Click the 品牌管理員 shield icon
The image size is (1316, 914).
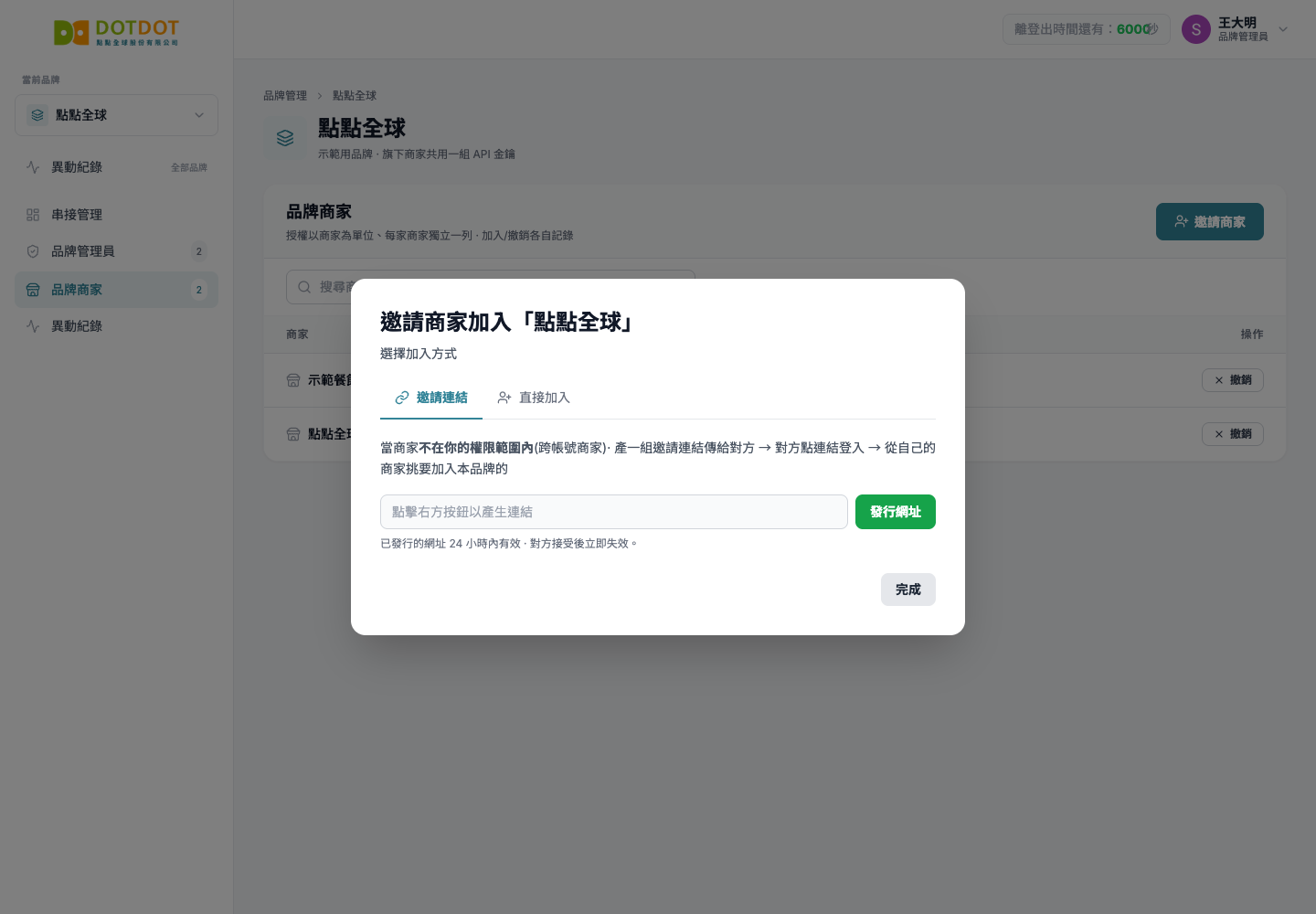pos(33,251)
